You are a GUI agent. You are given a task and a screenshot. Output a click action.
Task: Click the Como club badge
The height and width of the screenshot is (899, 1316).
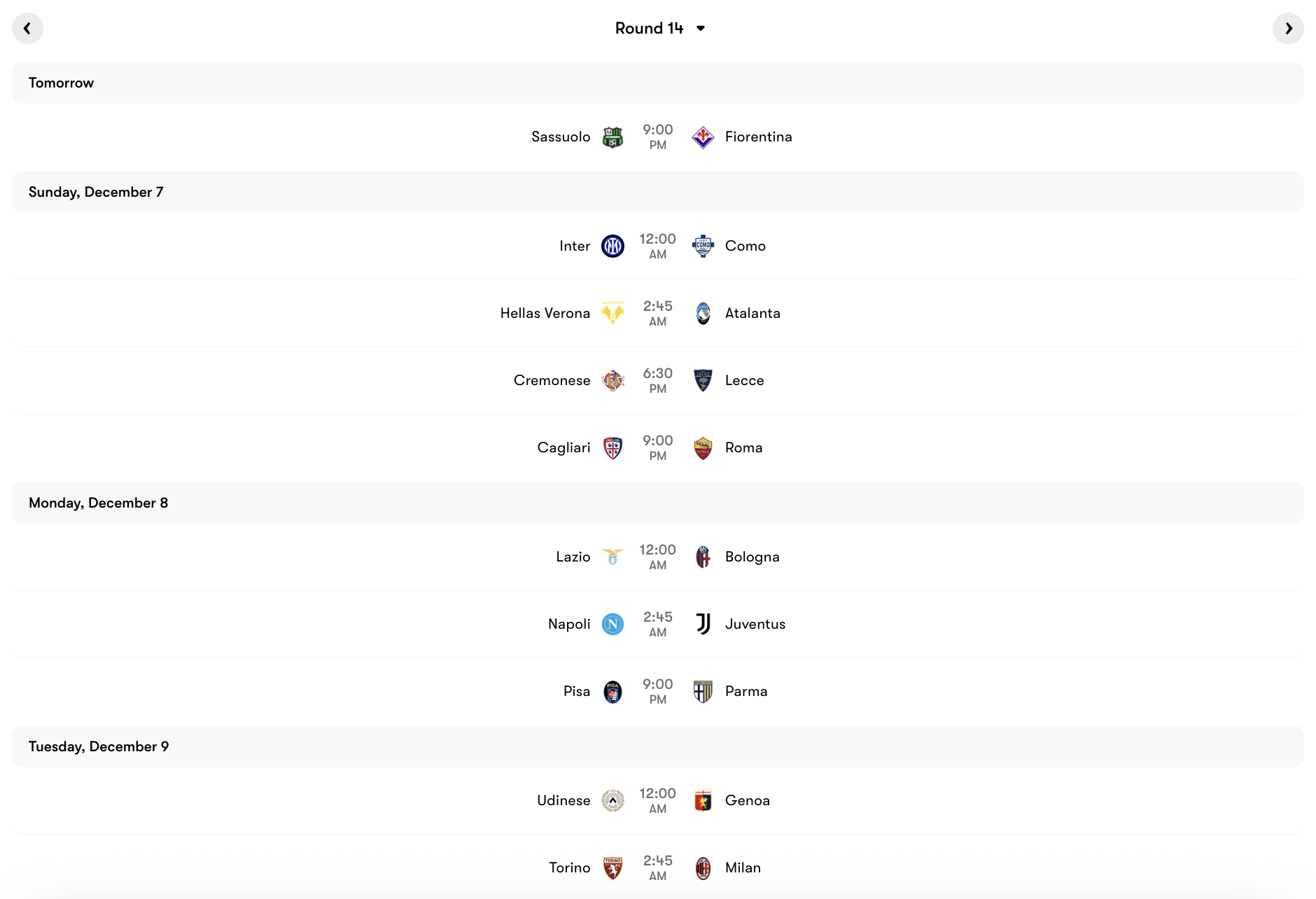click(702, 246)
